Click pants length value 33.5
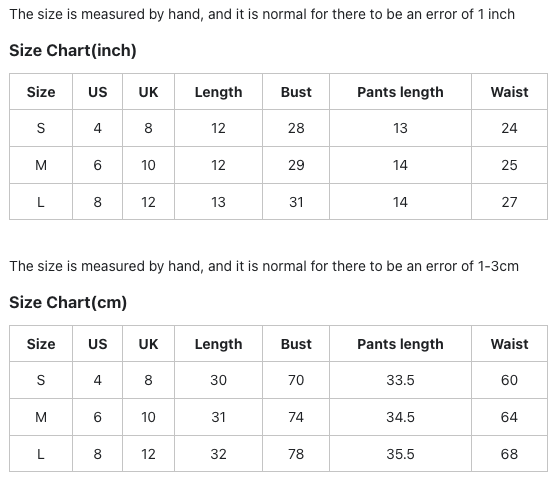 coord(400,380)
